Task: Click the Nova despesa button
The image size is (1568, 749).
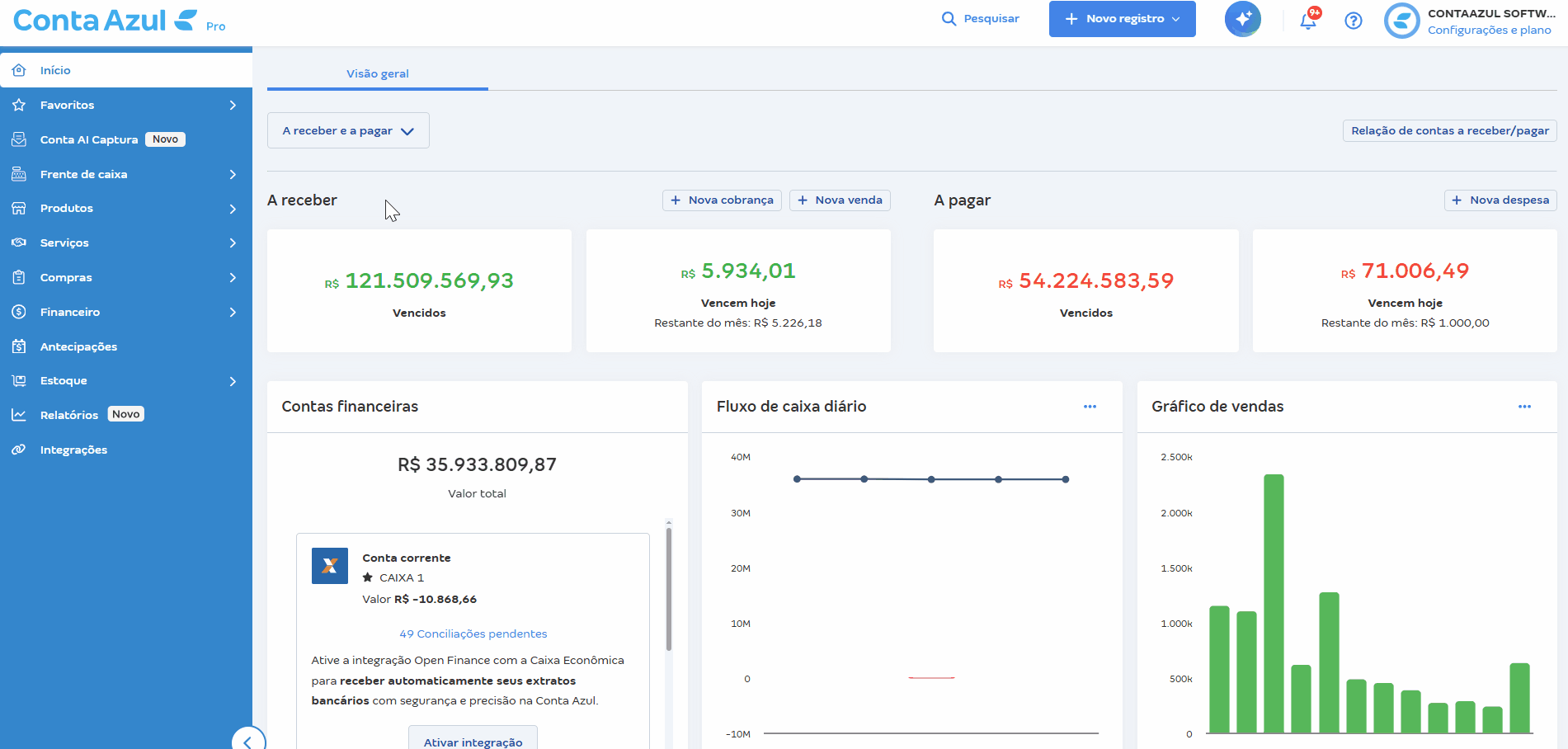Action: [x=1500, y=200]
